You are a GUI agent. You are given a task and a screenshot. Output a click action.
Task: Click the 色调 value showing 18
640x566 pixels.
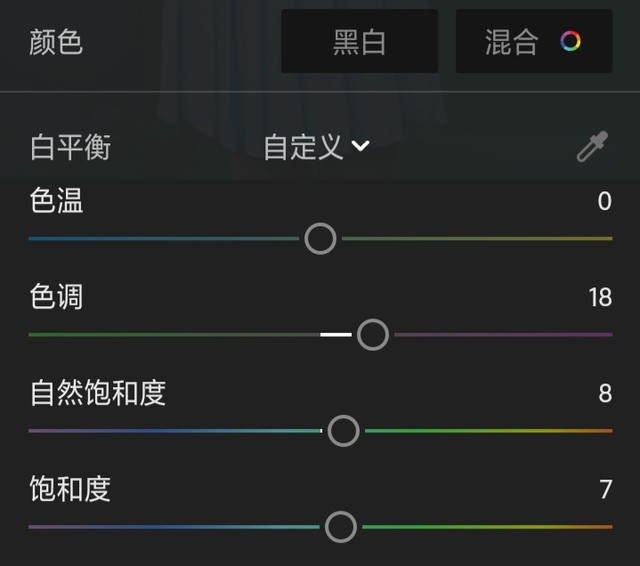[600, 298]
